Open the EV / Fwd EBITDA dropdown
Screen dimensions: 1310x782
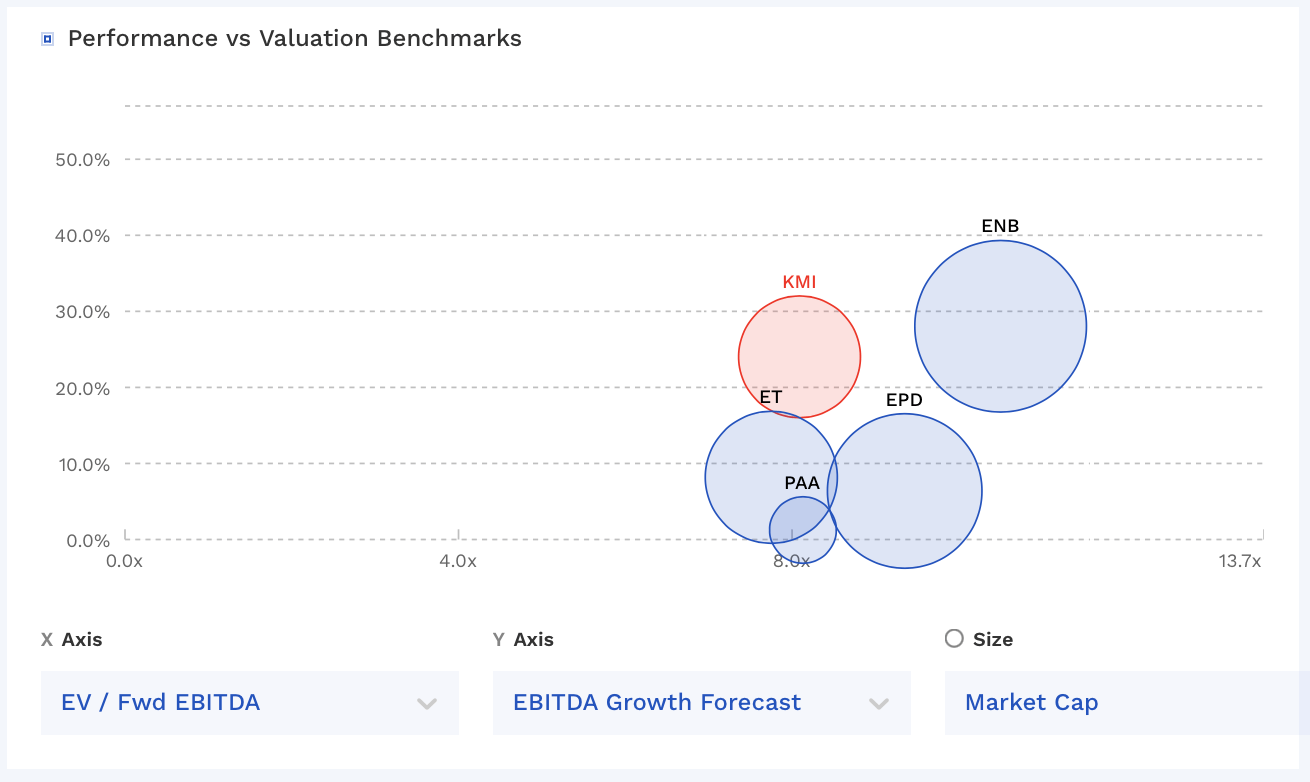tap(249, 702)
